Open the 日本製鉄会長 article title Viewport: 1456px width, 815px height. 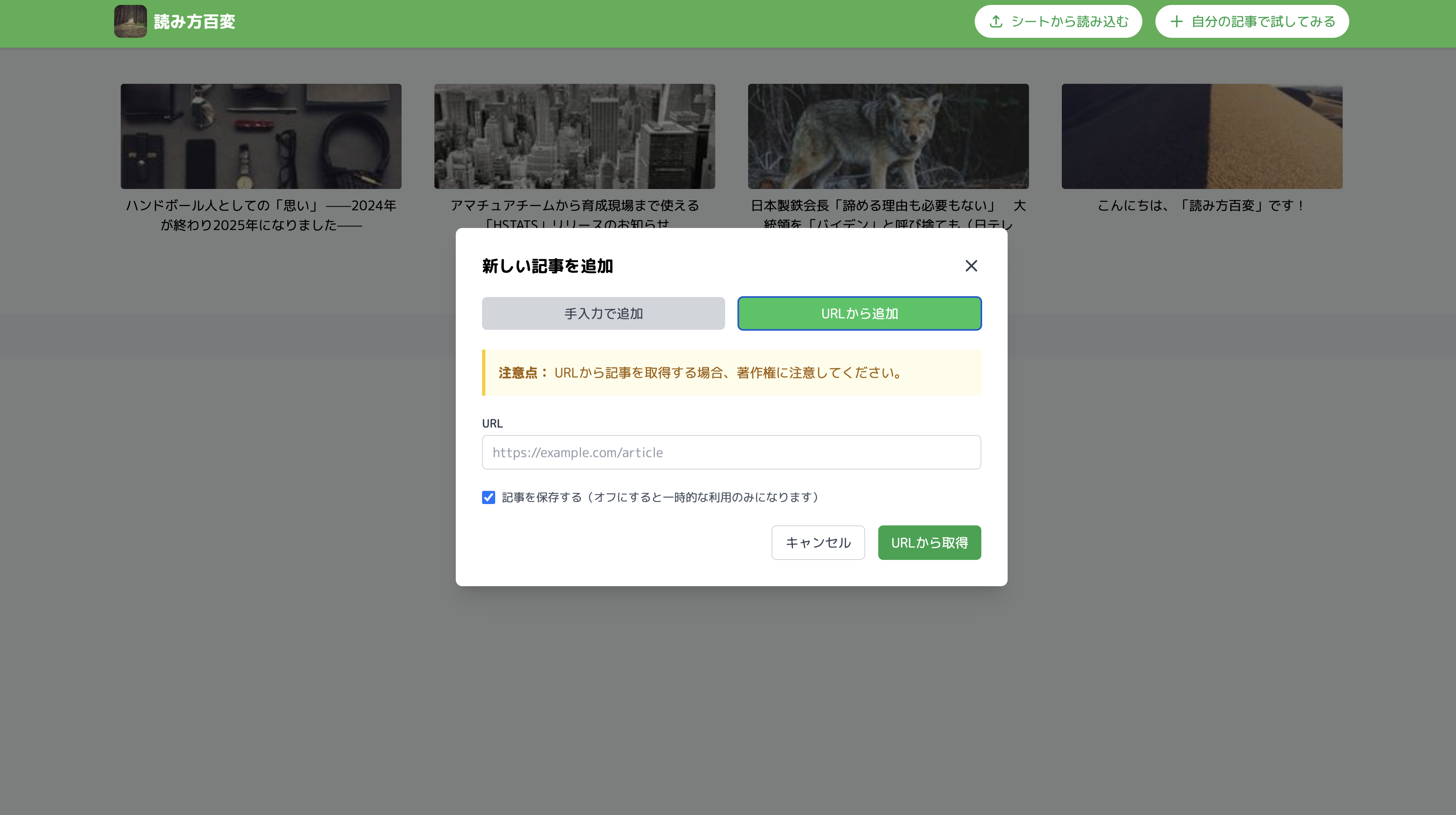click(888, 206)
